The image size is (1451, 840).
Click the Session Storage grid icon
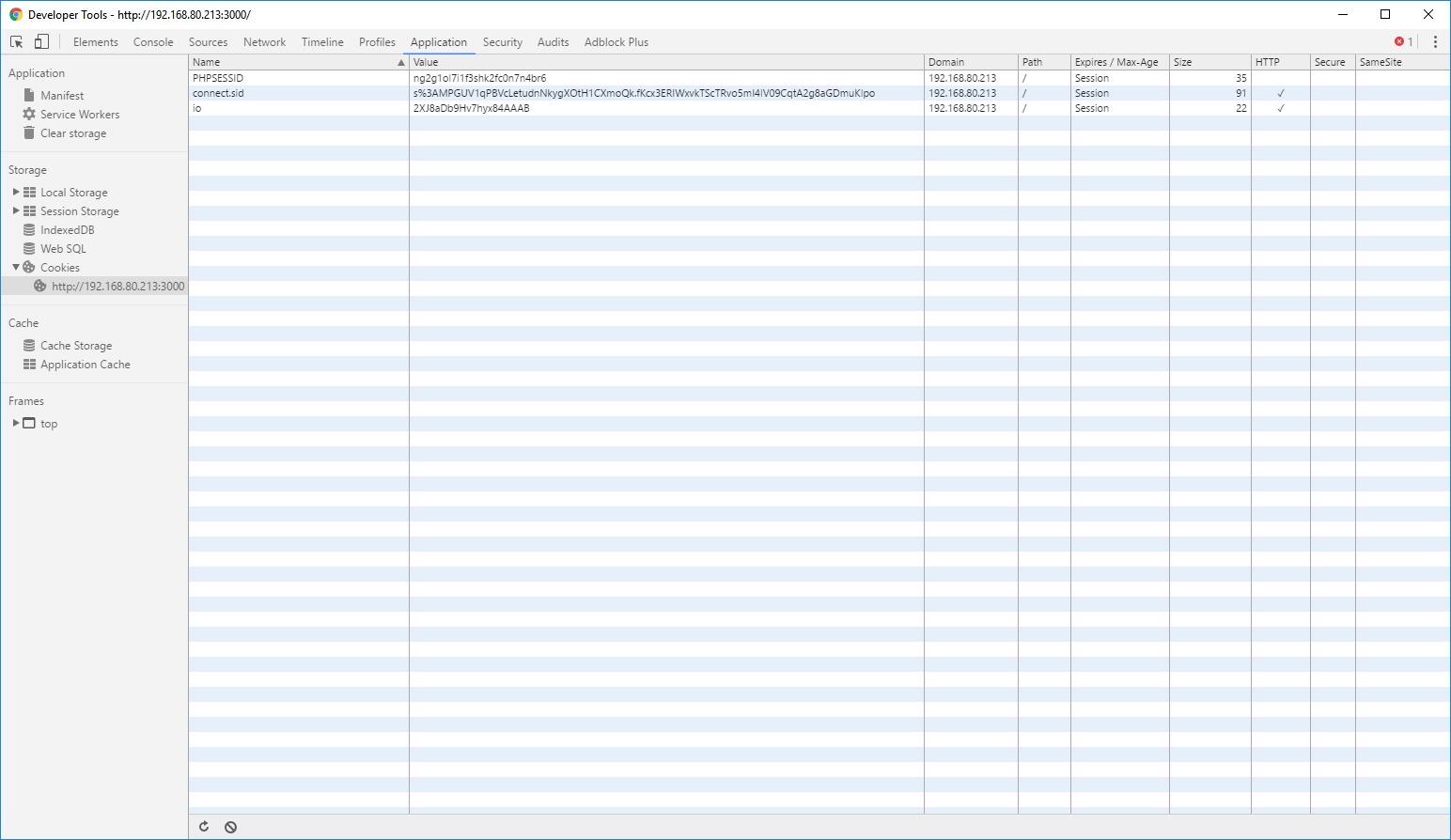point(30,210)
